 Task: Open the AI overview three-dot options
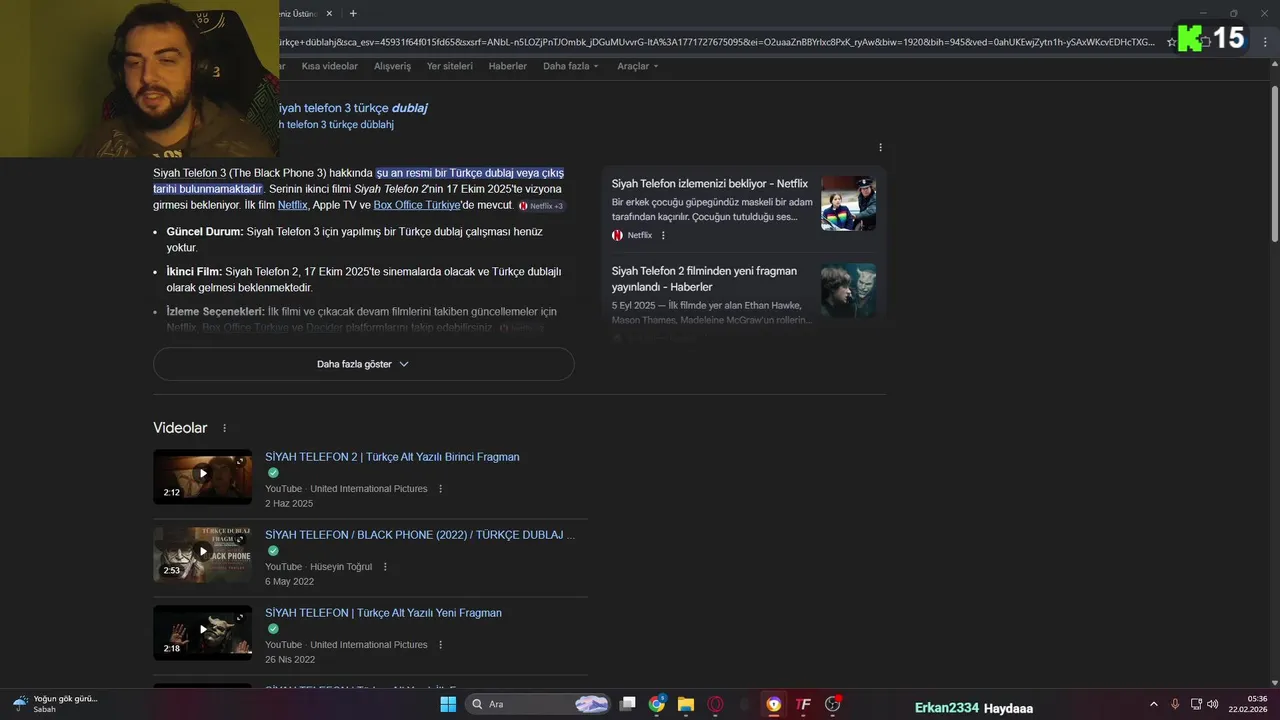point(880,148)
